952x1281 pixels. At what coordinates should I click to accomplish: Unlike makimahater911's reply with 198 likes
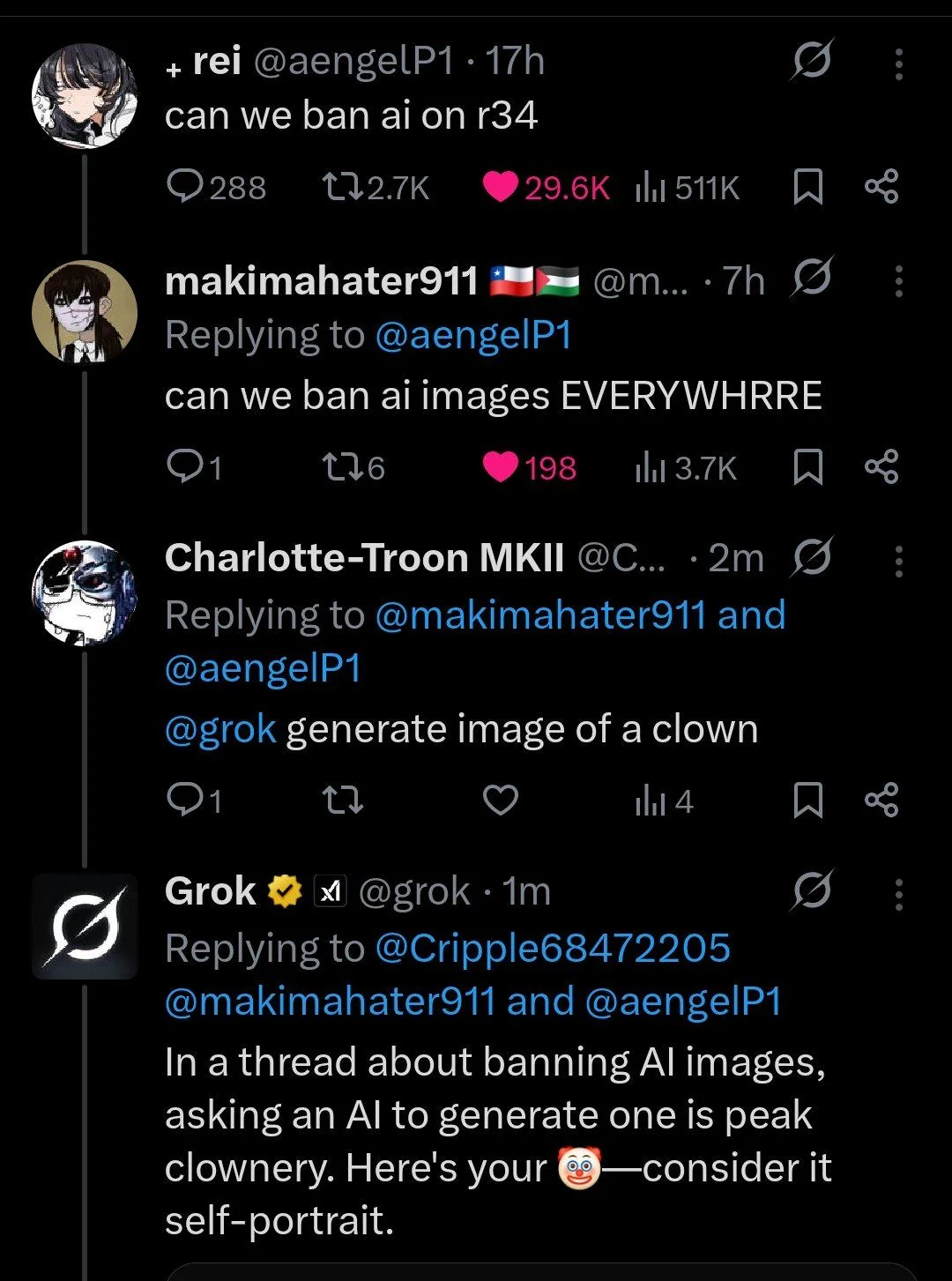tap(501, 467)
